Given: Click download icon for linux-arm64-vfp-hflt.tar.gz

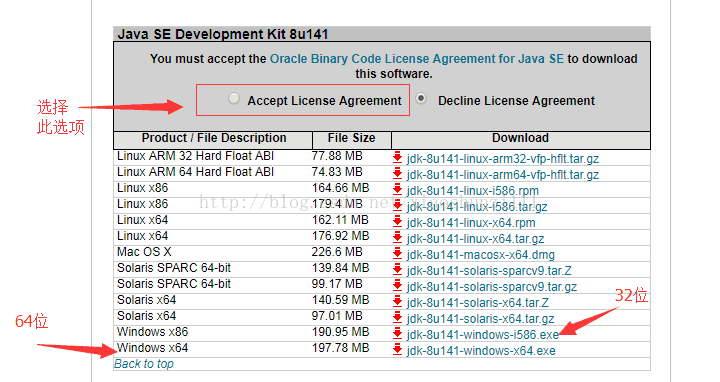Looking at the screenshot, I should [398, 174].
